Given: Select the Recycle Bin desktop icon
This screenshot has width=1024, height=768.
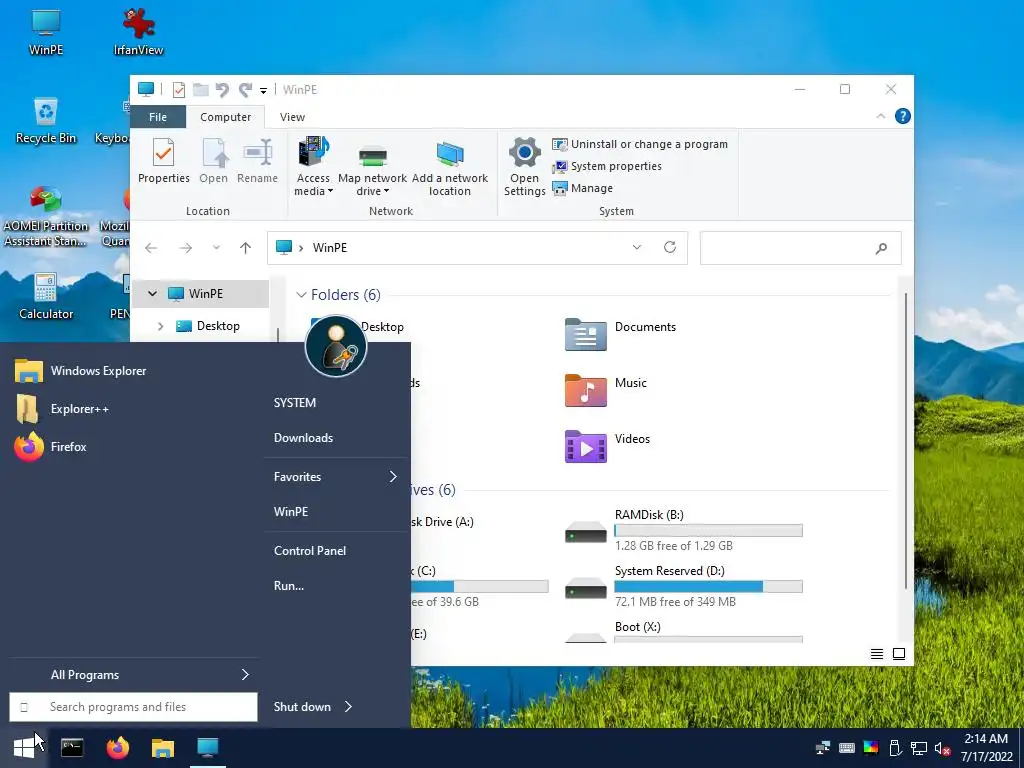Looking at the screenshot, I should click(46, 121).
